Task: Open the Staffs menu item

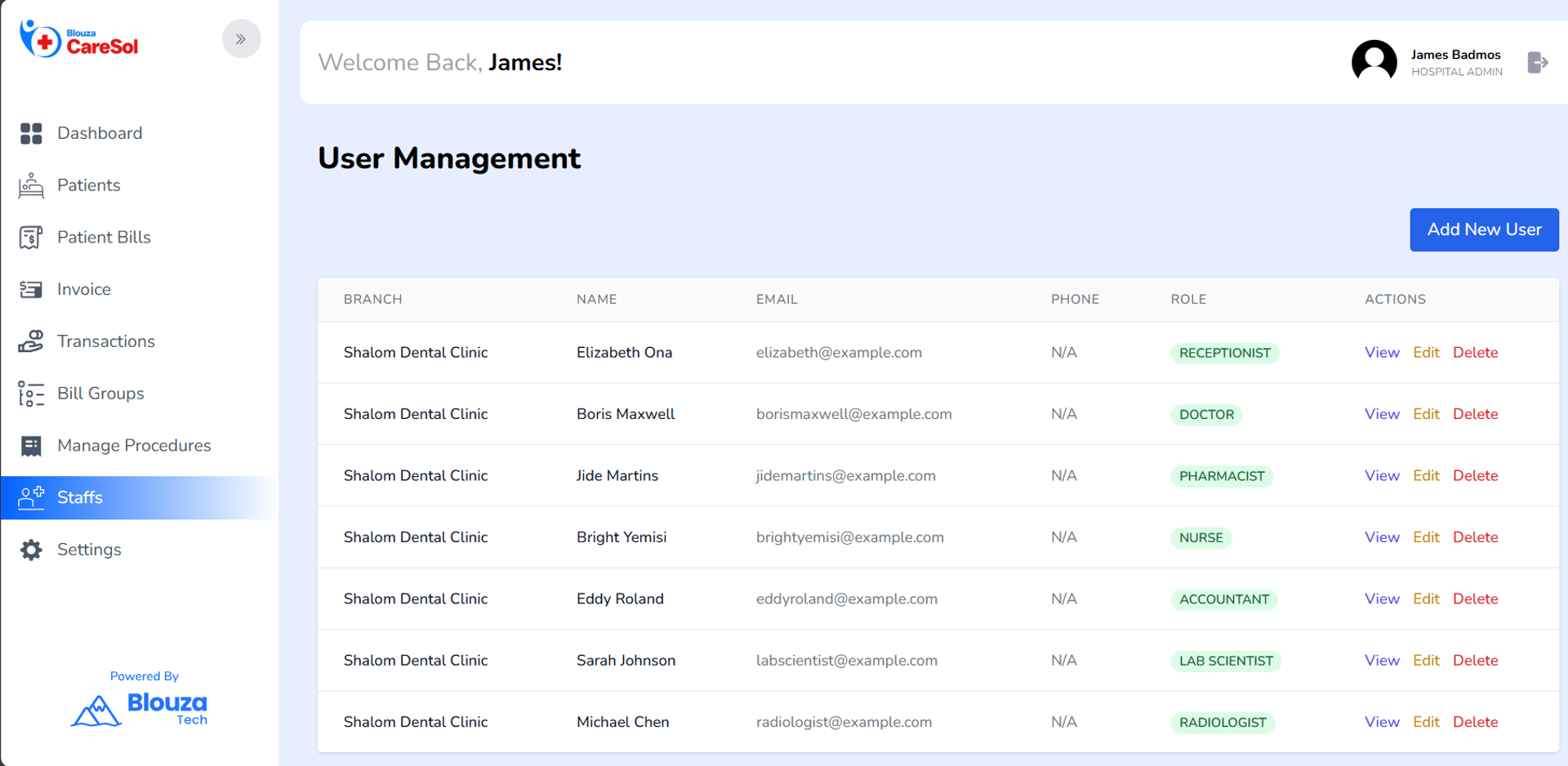Action: tap(80, 497)
